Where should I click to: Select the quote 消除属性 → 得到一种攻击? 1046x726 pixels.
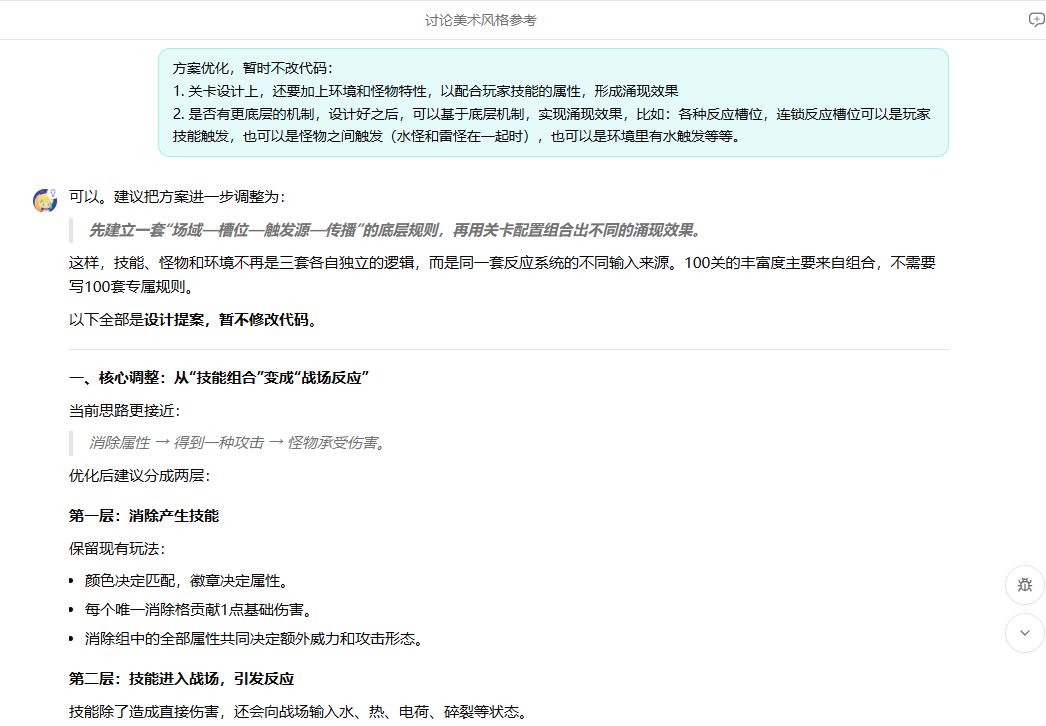[237, 442]
